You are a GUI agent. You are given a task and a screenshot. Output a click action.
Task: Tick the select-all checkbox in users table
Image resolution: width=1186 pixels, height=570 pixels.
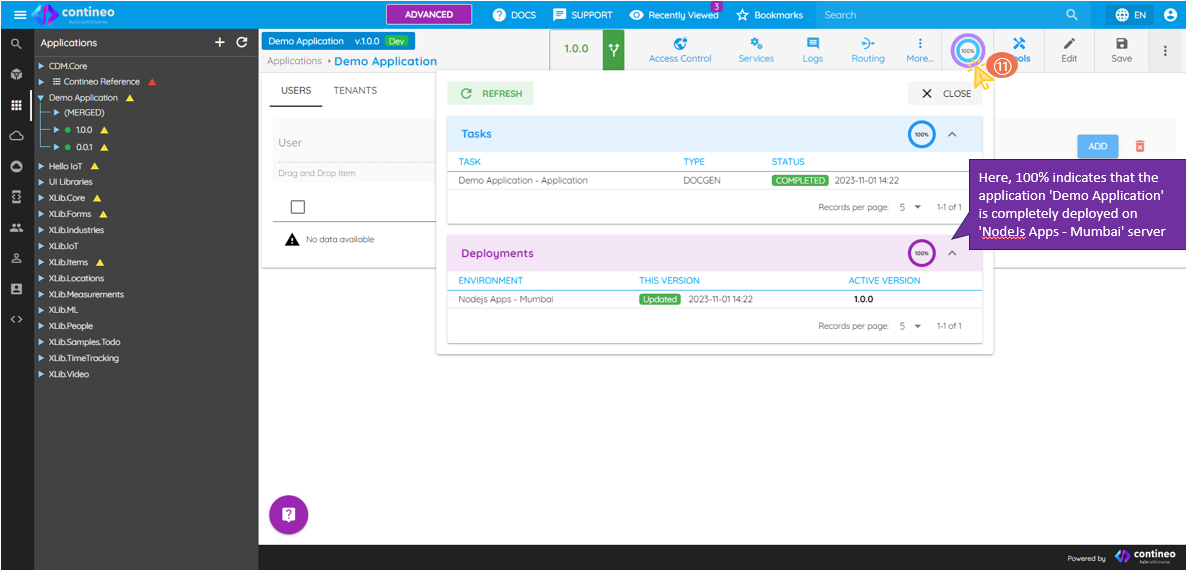[x=297, y=207]
